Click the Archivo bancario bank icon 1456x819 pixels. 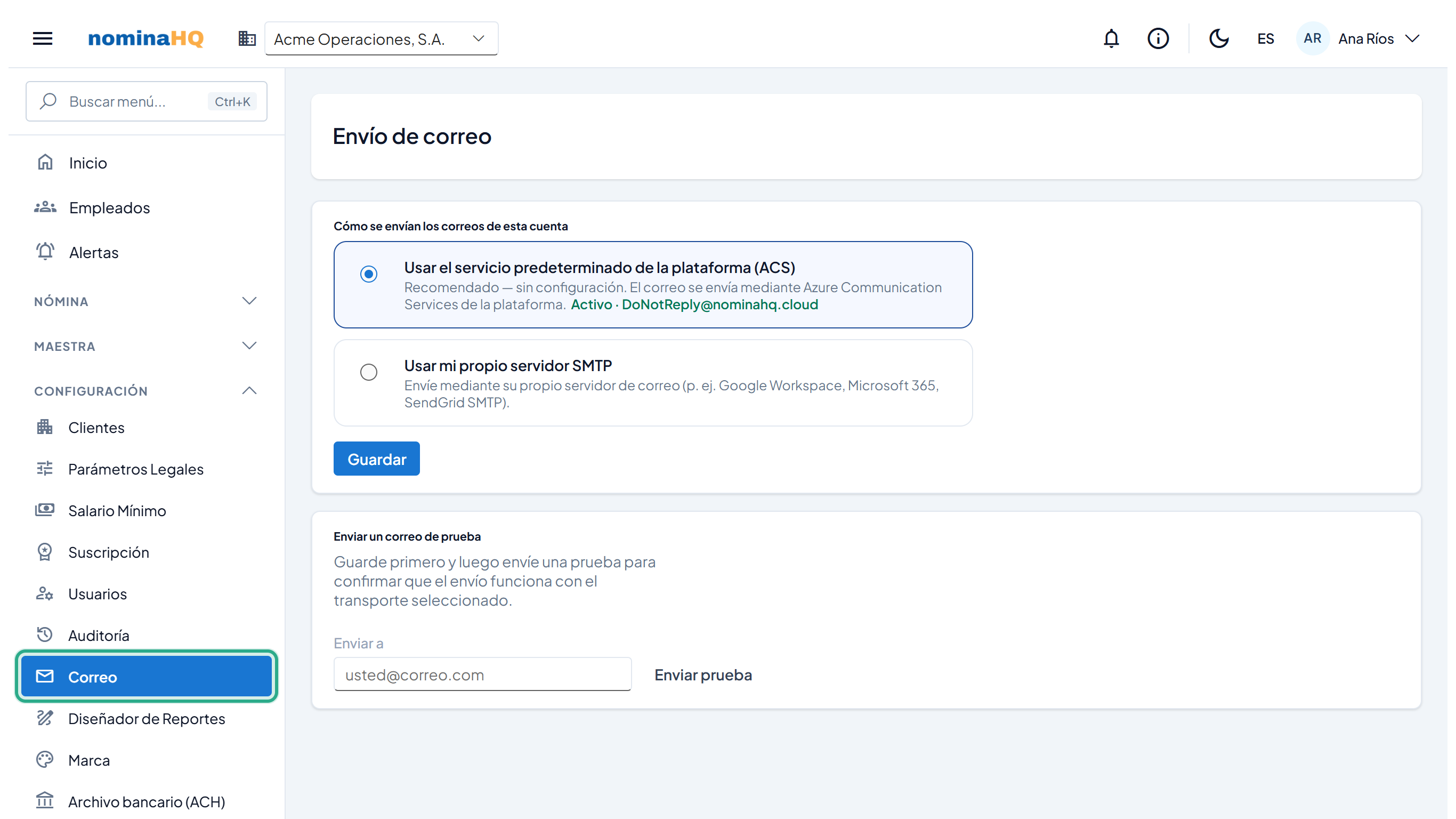[45, 801]
